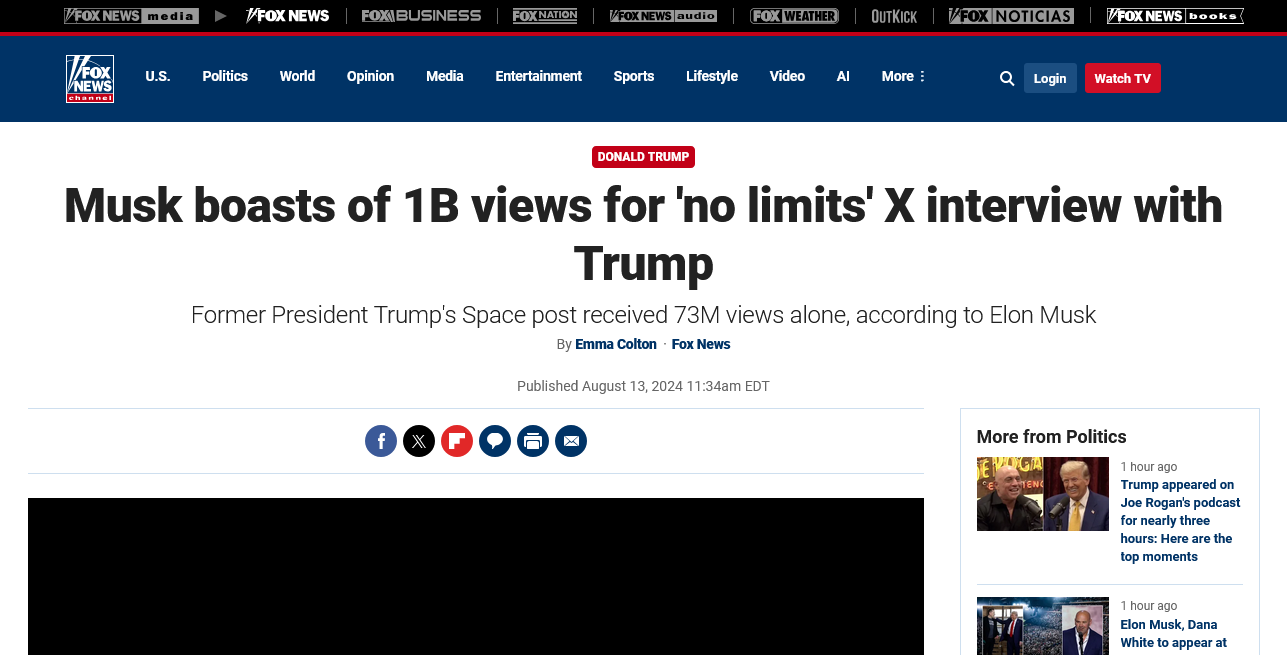This screenshot has width=1287, height=655.
Task: Share article on X
Action: (x=419, y=441)
